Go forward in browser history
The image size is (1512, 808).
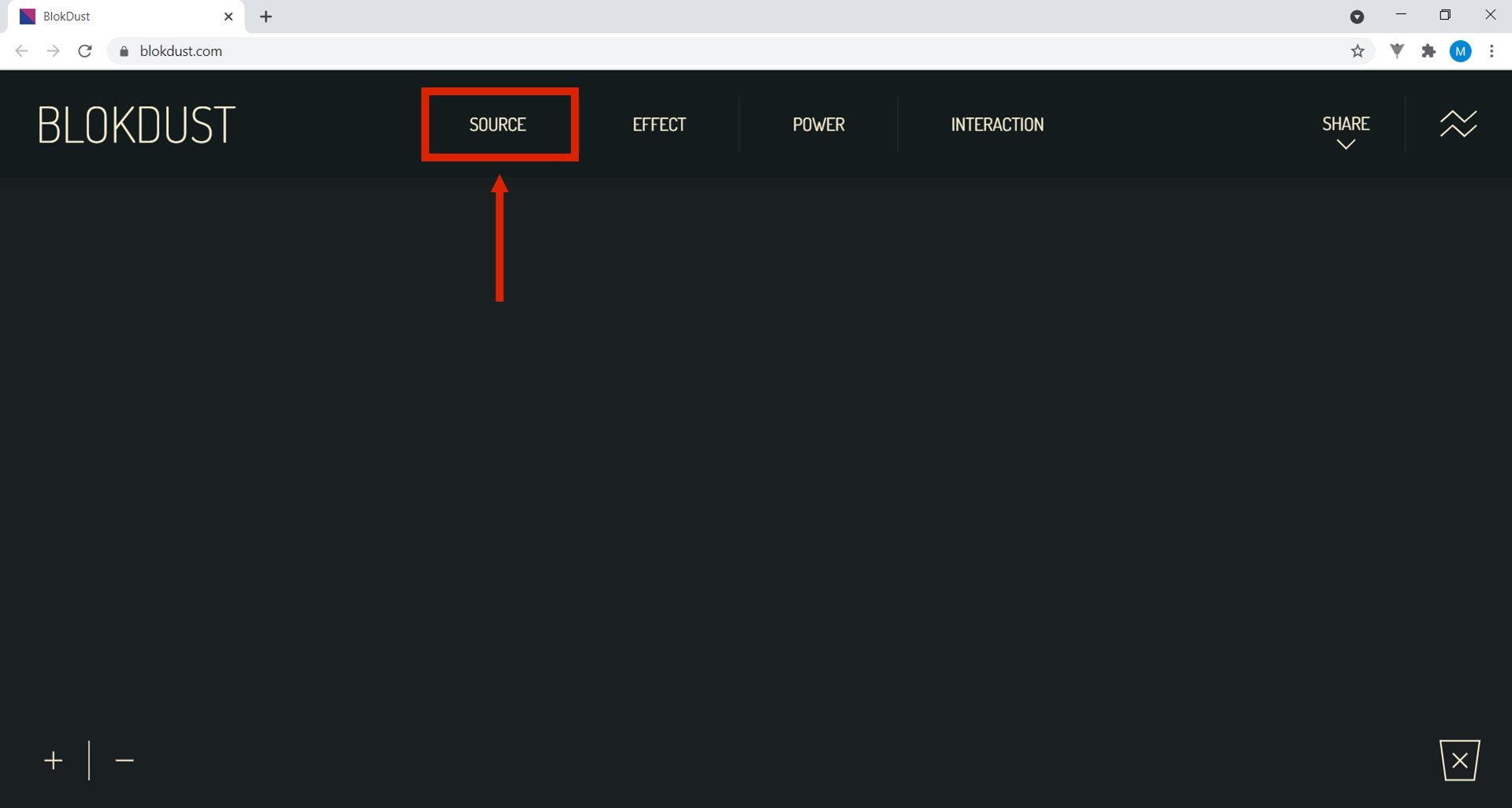coord(53,51)
